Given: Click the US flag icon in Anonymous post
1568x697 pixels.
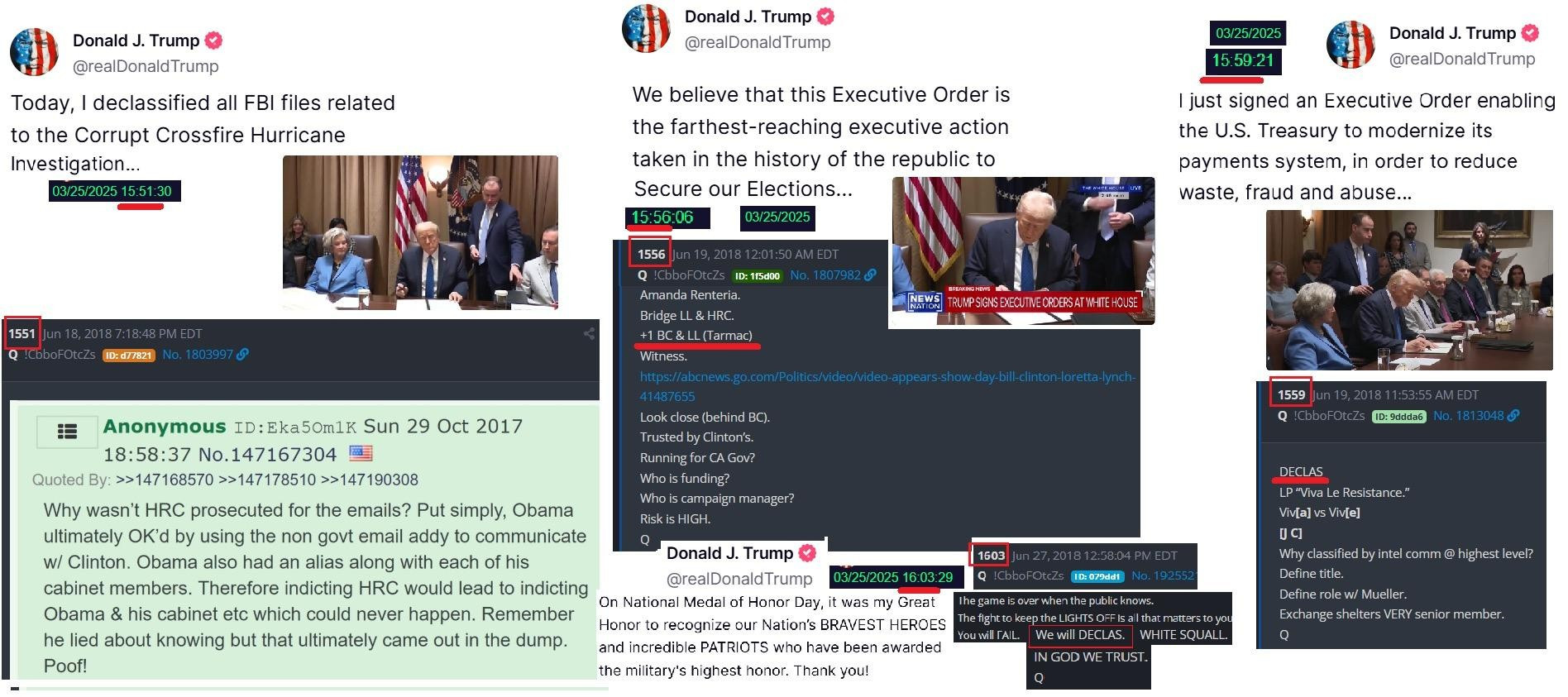Looking at the screenshot, I should (361, 453).
